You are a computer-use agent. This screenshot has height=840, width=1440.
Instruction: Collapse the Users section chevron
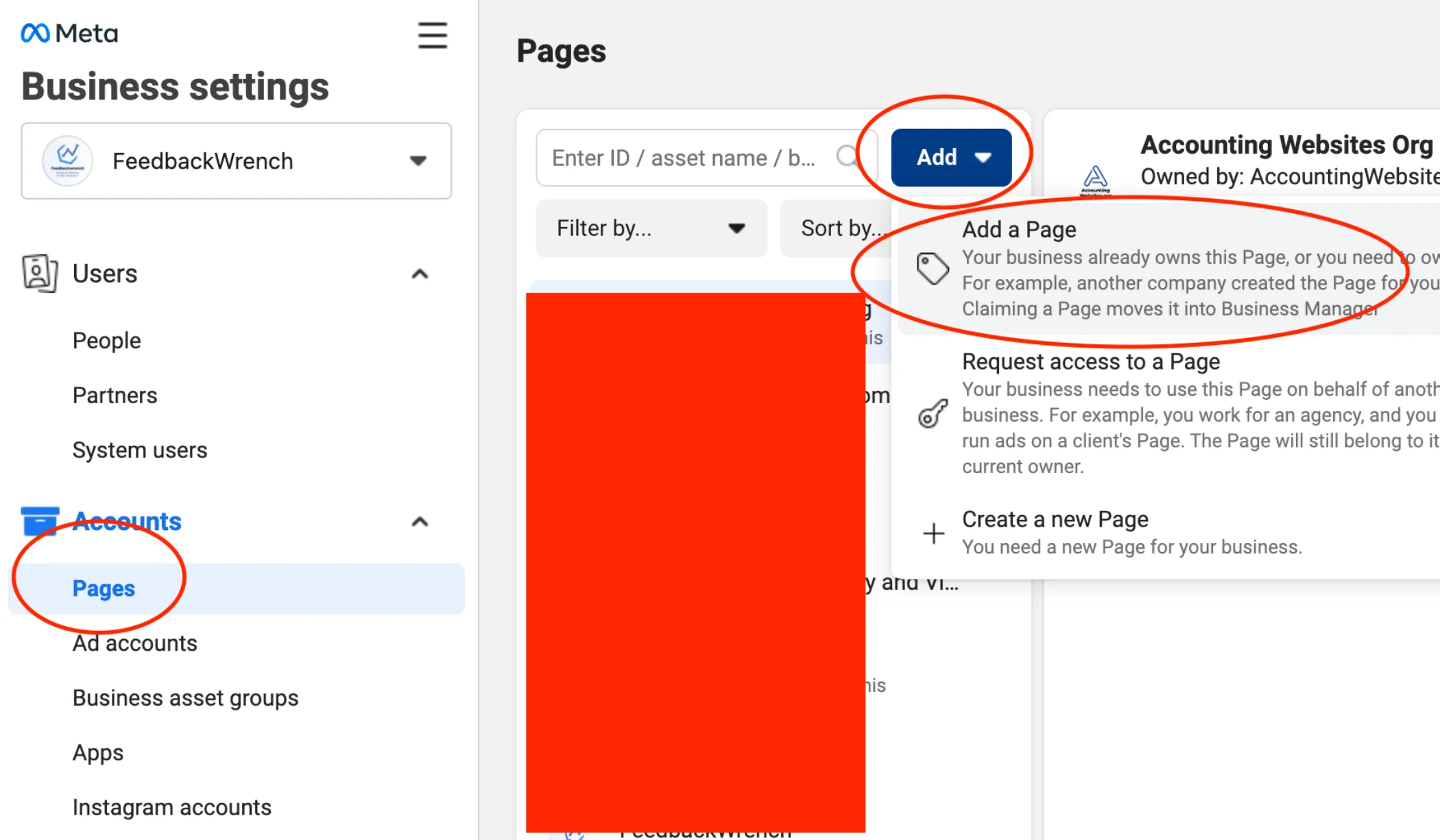pos(420,274)
